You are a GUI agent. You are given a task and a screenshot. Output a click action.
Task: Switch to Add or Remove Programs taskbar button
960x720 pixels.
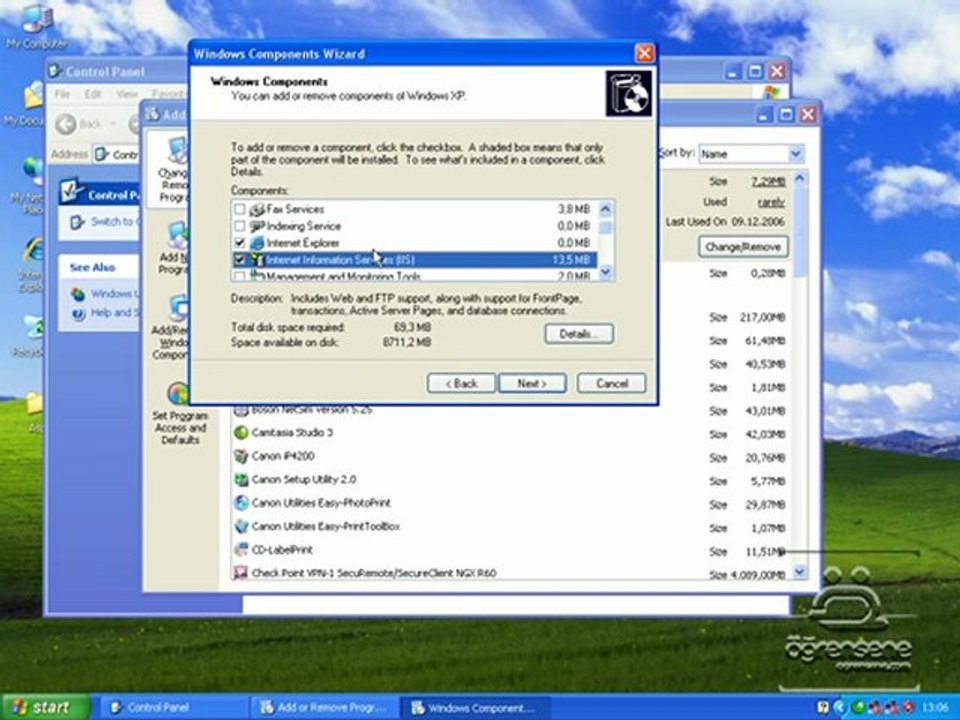(x=325, y=708)
